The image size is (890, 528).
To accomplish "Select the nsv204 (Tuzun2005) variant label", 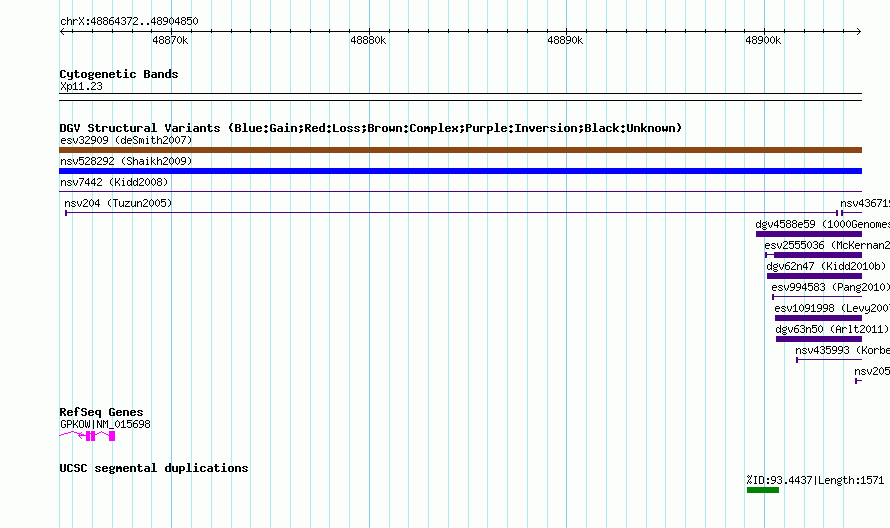I will (118, 203).
